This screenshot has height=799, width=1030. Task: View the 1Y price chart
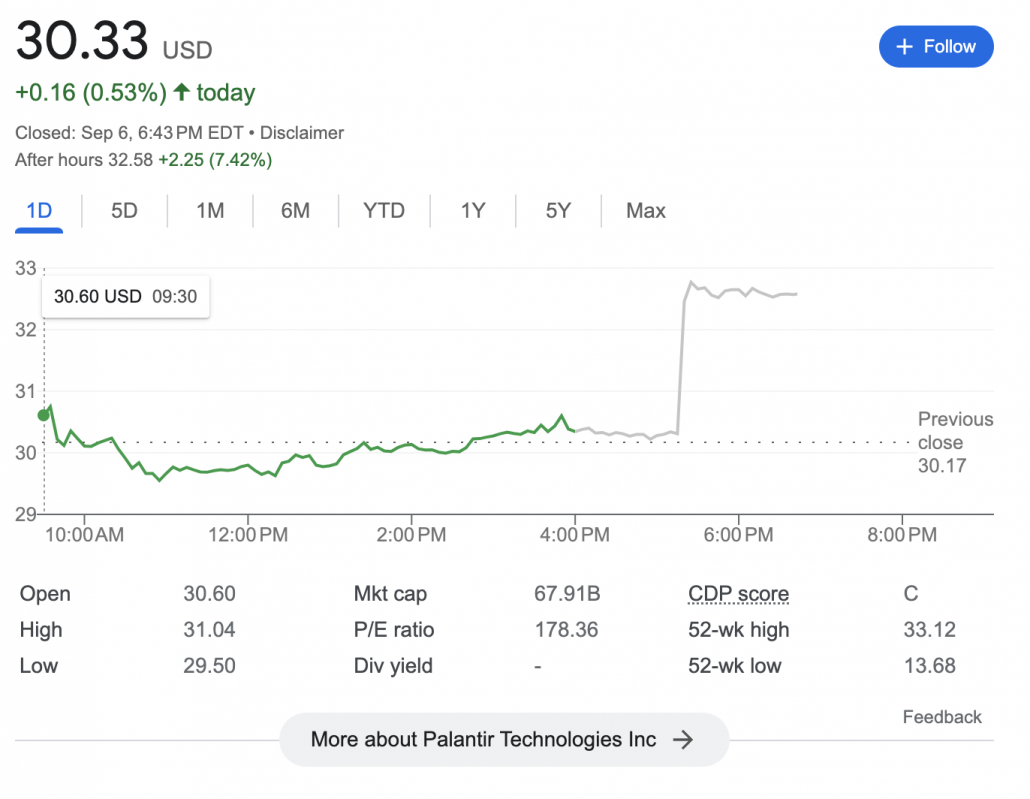click(473, 211)
